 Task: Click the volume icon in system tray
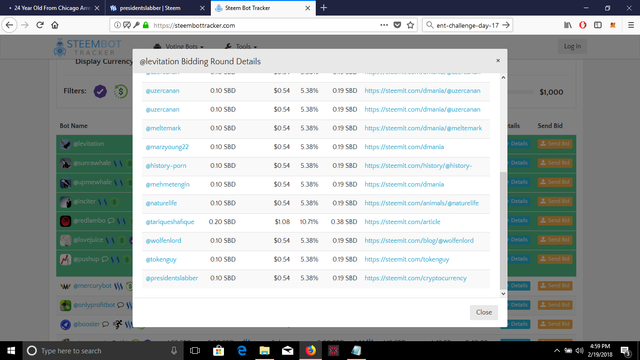580,351
